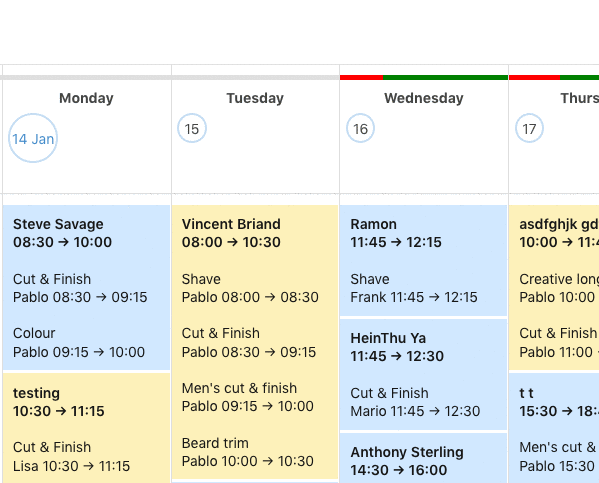Open Vincent Briand's appointment block

click(x=255, y=342)
